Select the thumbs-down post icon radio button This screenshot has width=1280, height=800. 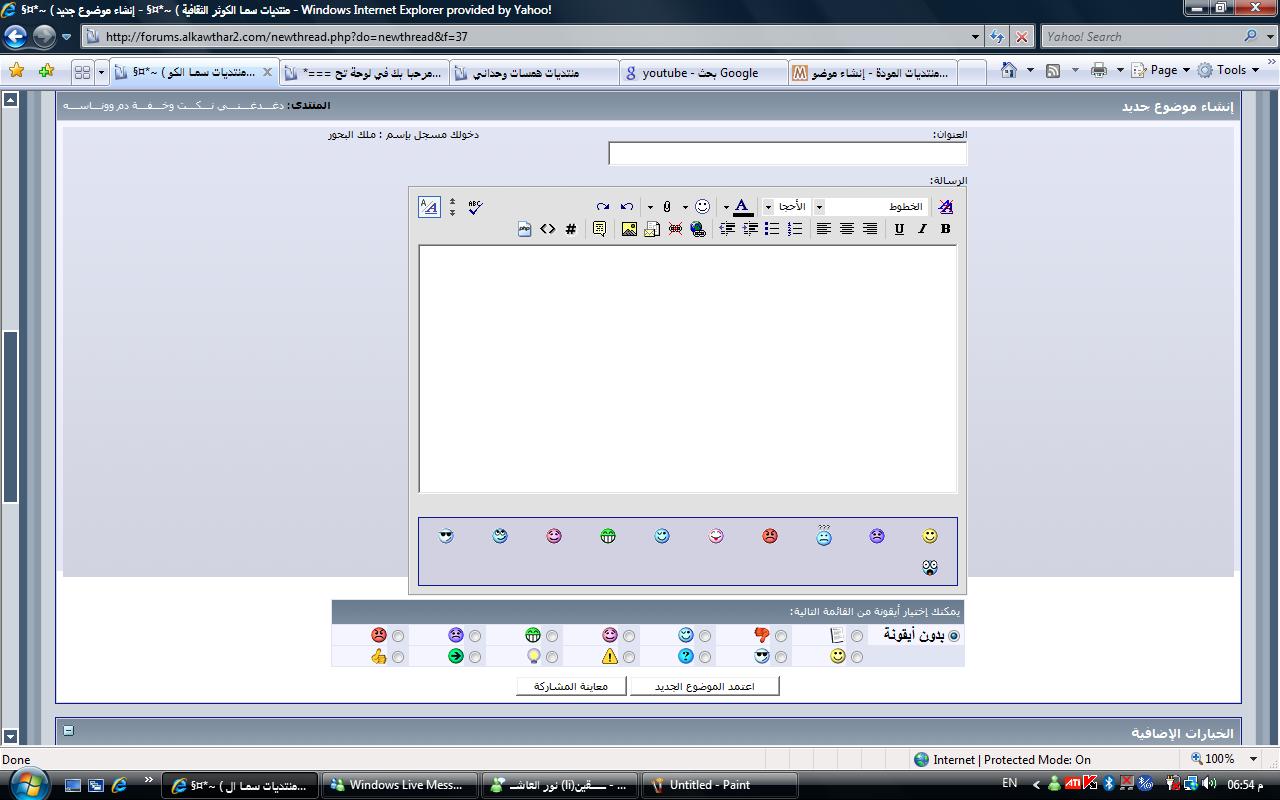tap(781, 636)
